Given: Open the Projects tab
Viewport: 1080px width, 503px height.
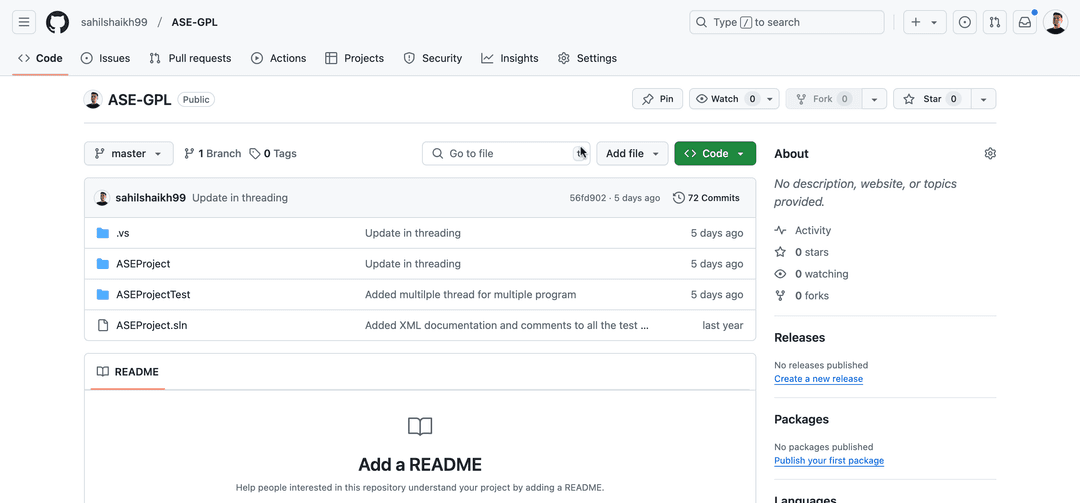Looking at the screenshot, I should (355, 59).
